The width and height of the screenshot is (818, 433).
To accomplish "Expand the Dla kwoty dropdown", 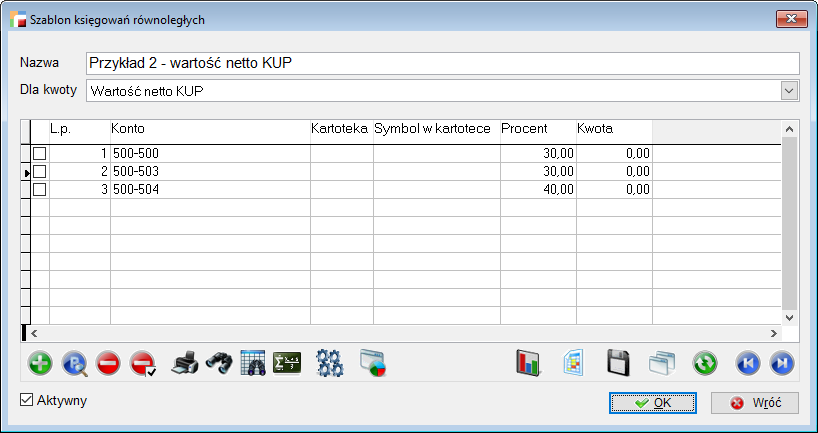I will pyautogui.click(x=789, y=91).
